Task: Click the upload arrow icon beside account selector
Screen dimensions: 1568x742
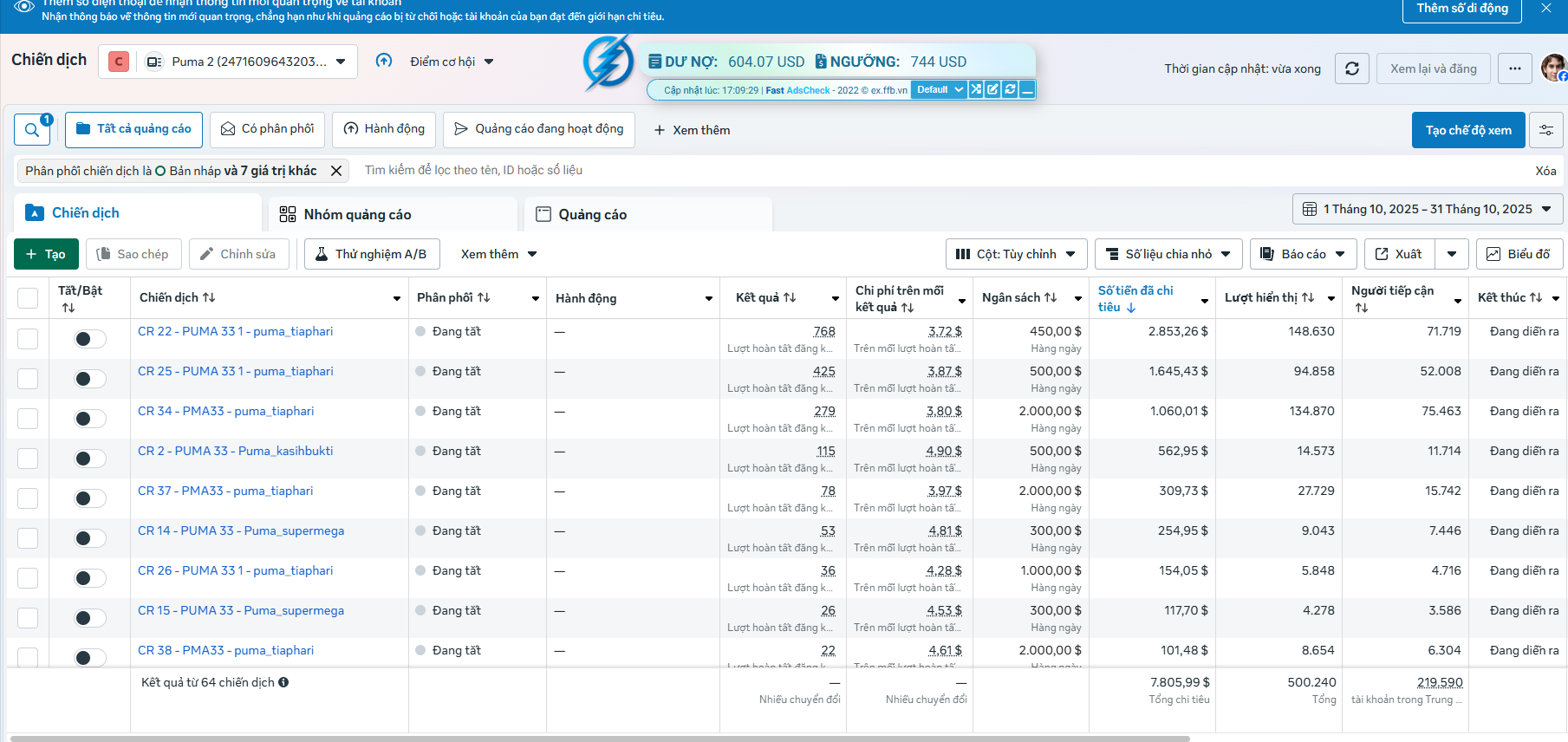Action: pos(384,61)
